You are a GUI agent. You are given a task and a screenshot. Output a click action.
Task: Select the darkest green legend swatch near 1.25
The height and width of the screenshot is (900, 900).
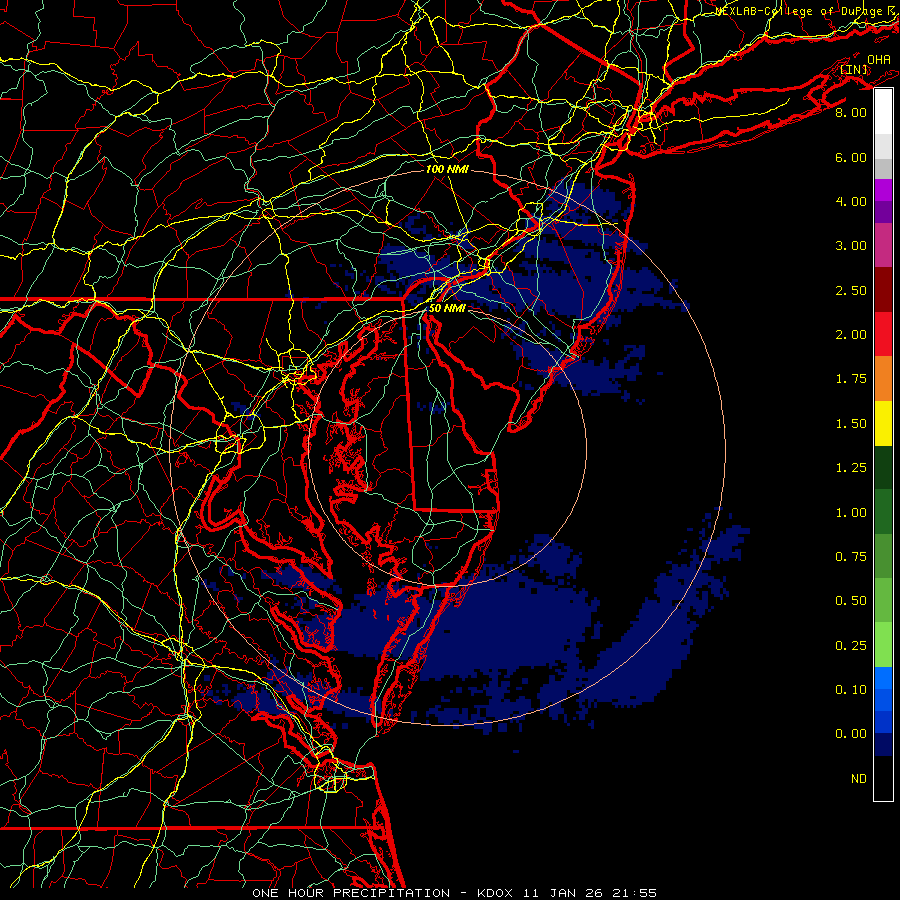pyautogui.click(x=883, y=468)
